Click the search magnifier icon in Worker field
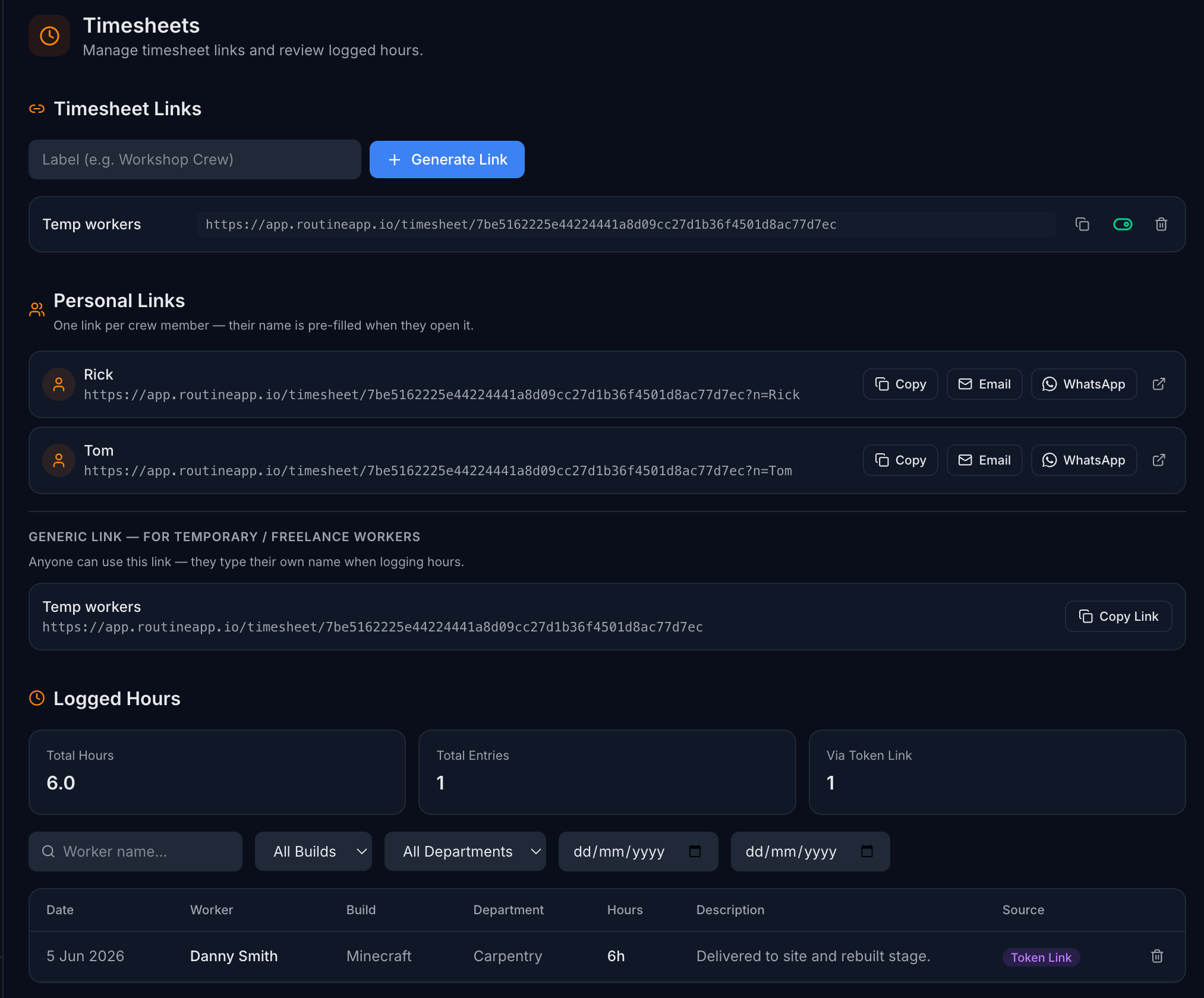Image resolution: width=1204 pixels, height=998 pixels. point(48,851)
